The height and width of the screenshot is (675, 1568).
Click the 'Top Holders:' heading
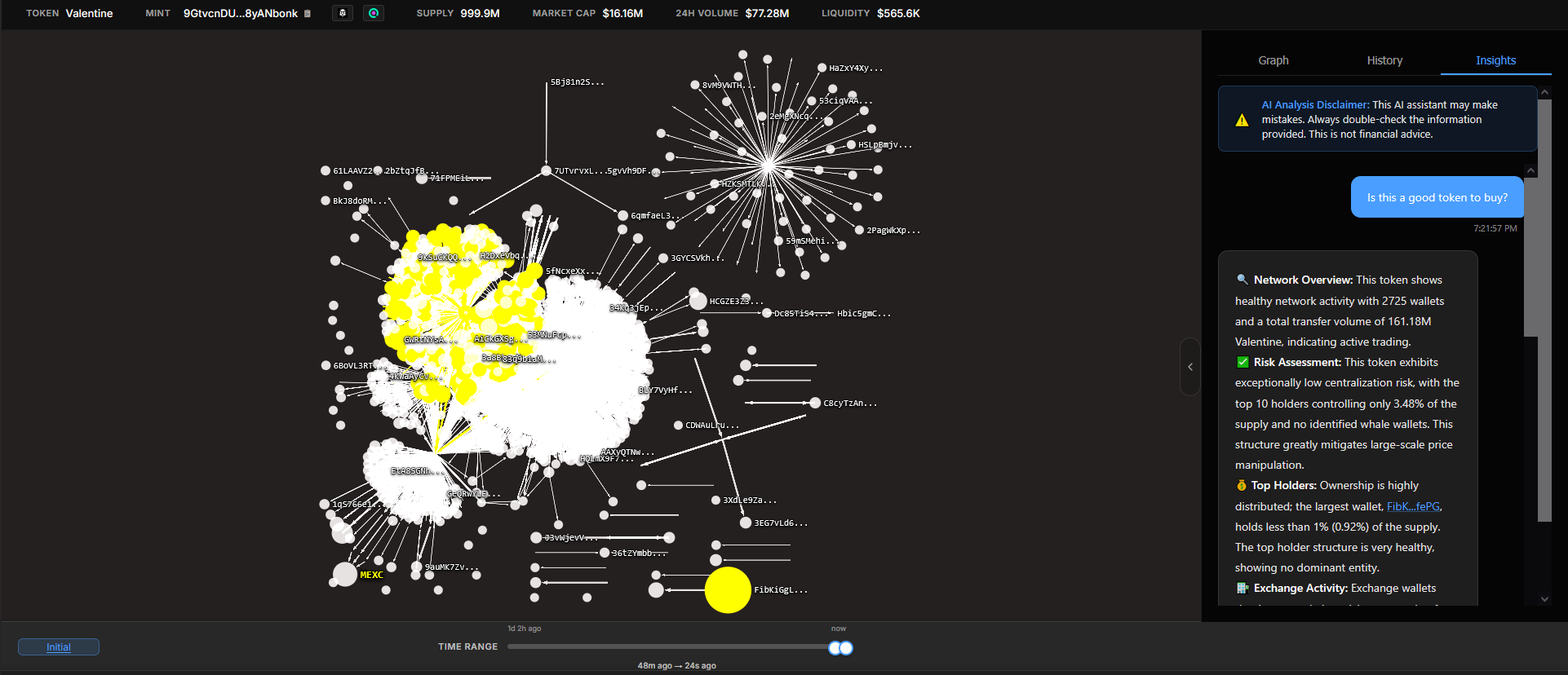click(1284, 485)
